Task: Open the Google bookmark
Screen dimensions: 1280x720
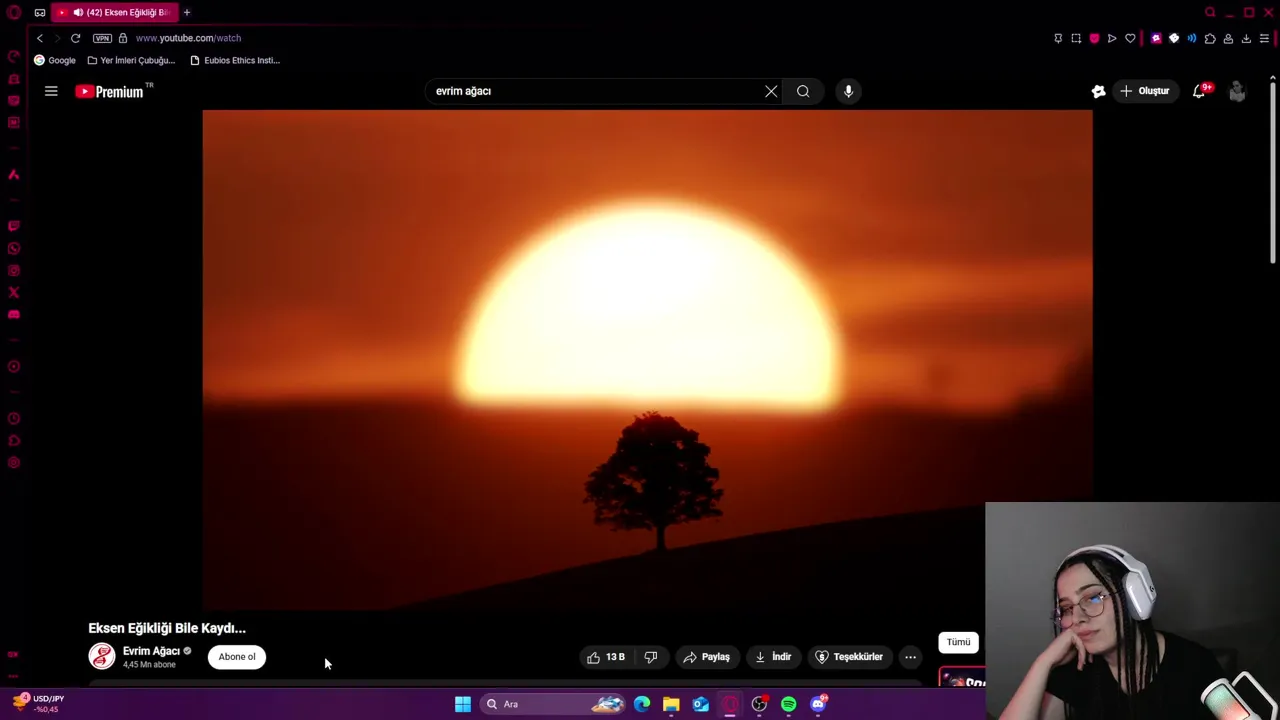Action: (55, 60)
